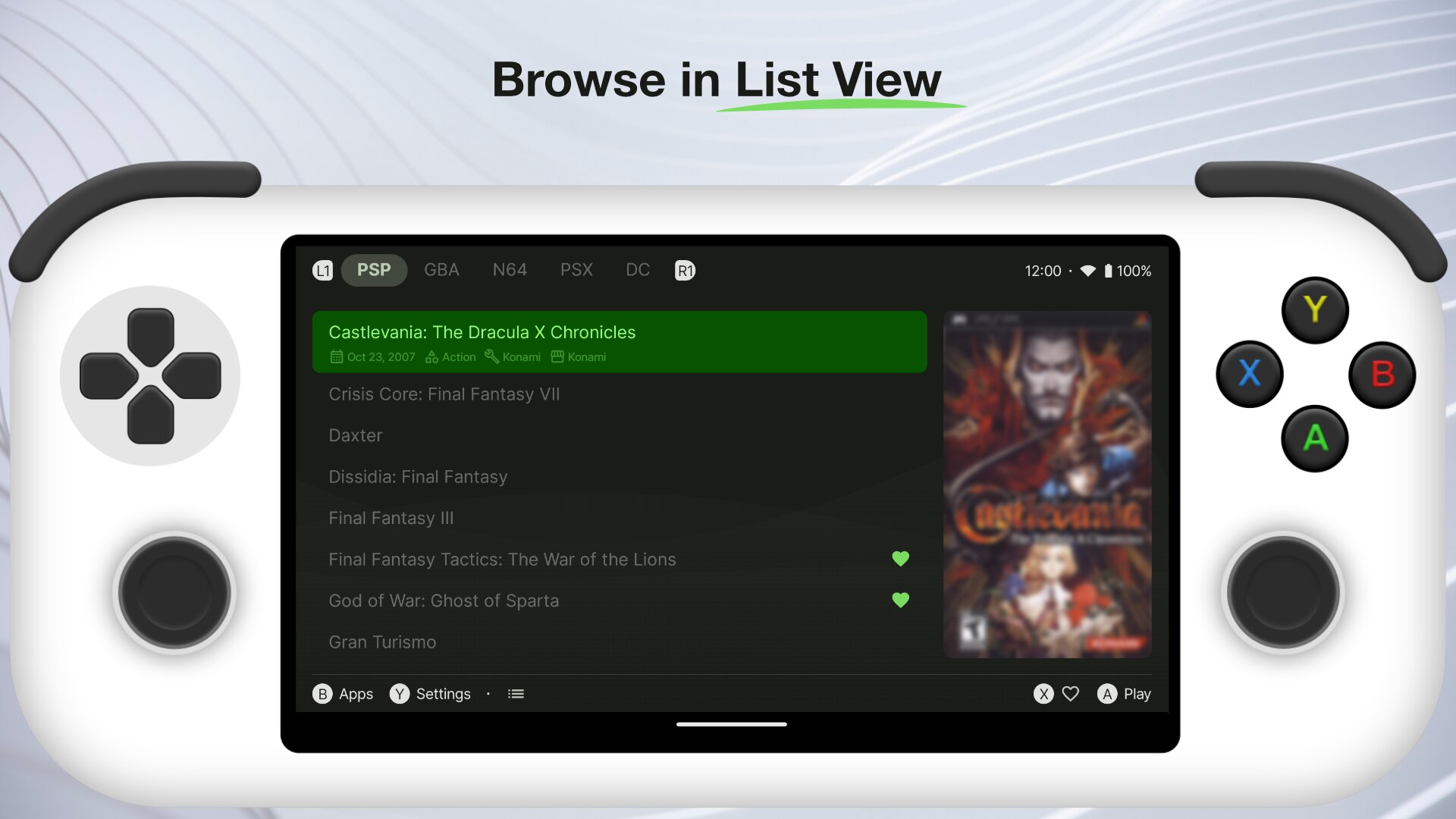1456x819 pixels.
Task: Switch to the GBA console tab
Action: pyautogui.click(x=442, y=270)
